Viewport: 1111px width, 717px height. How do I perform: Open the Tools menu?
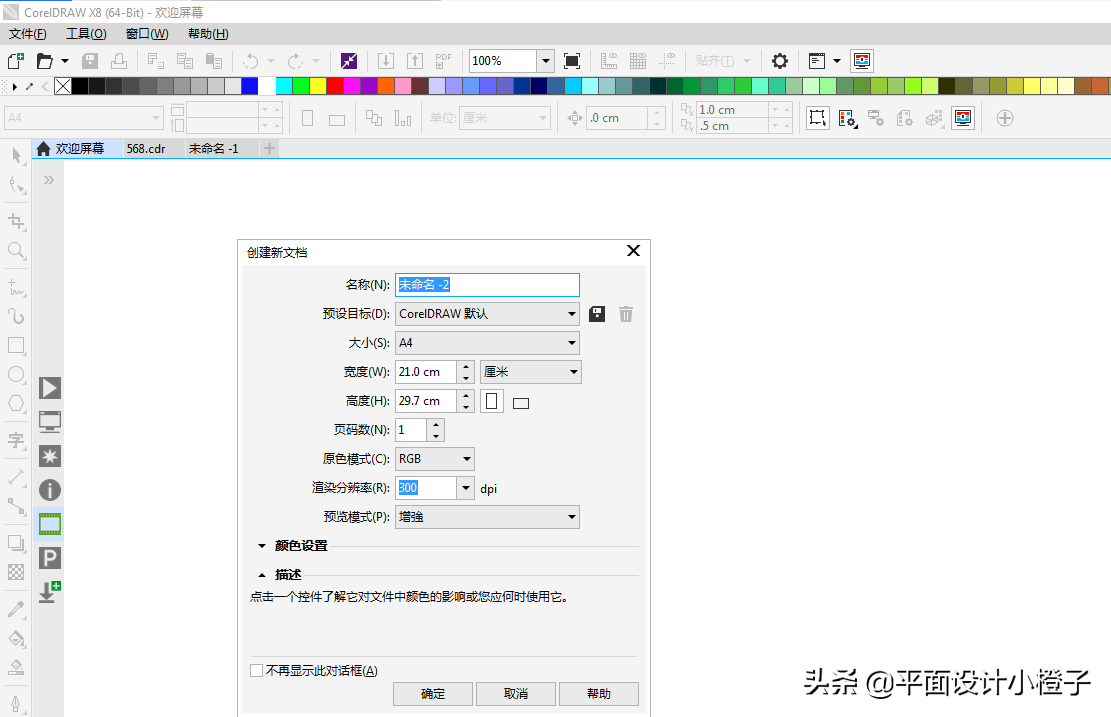[86, 34]
